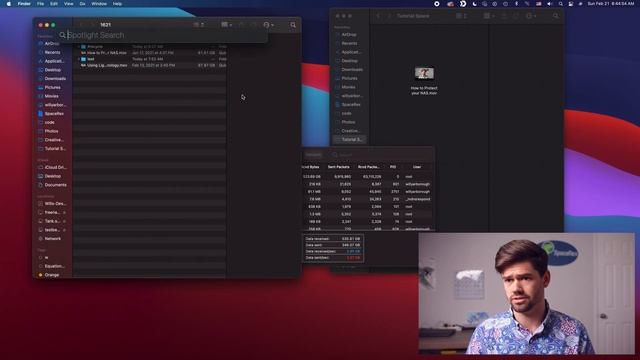Image resolution: width=640 pixels, height=360 pixels.
Task: Open the Apple menu
Action: pyautogui.click(x=9, y=4)
